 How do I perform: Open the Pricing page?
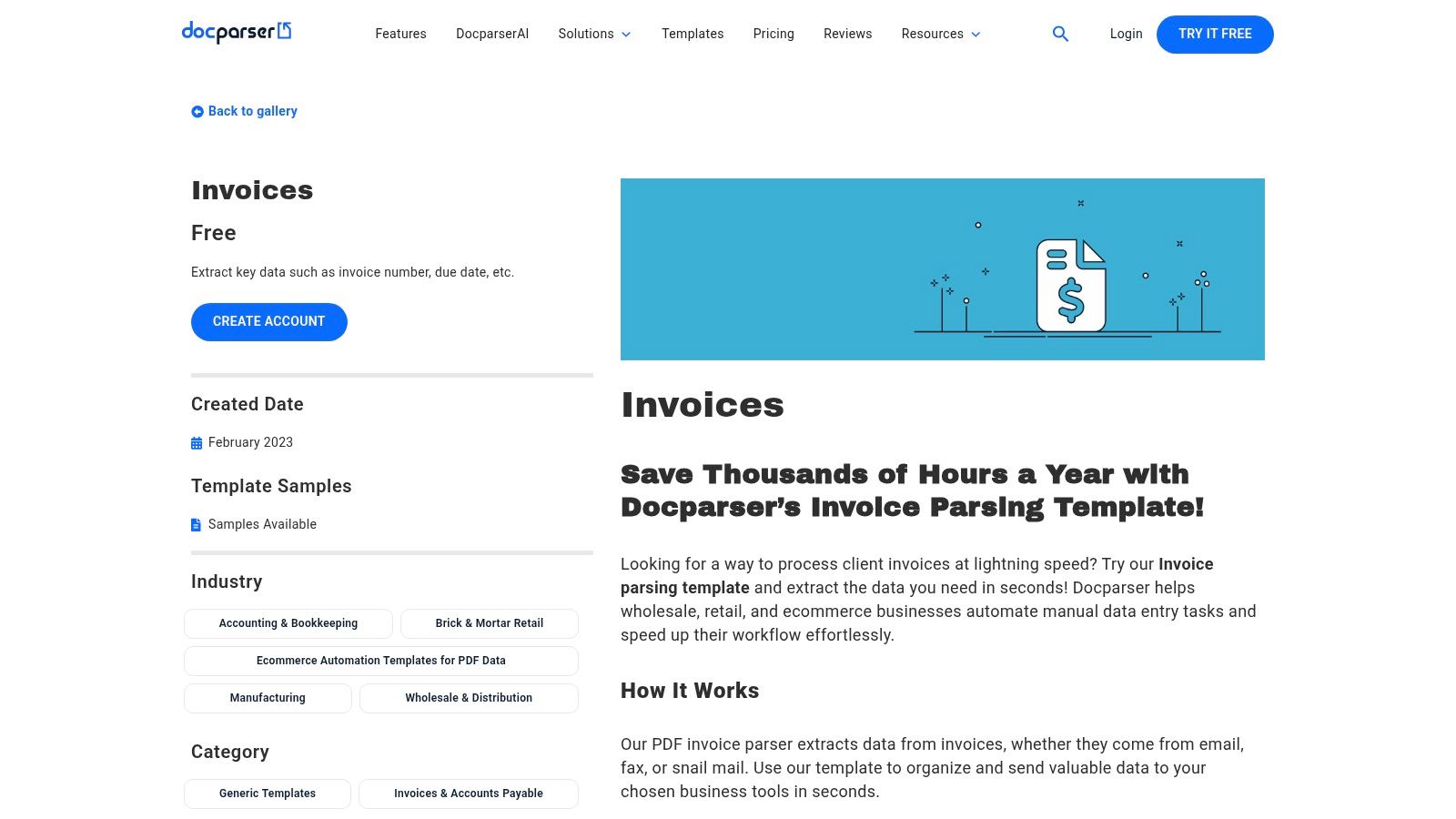coord(773,34)
